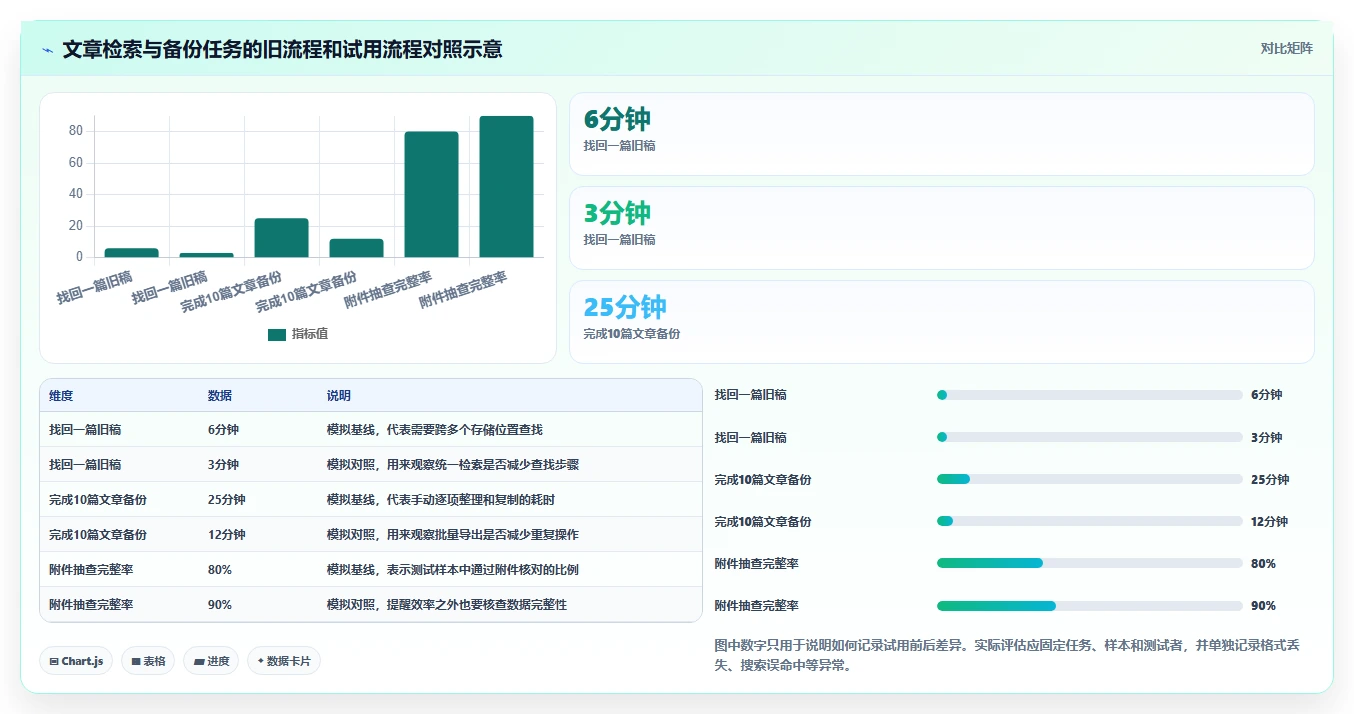Click the progress bar valued 25分钟
This screenshot has height=714, width=1354.
click(x=1090, y=479)
